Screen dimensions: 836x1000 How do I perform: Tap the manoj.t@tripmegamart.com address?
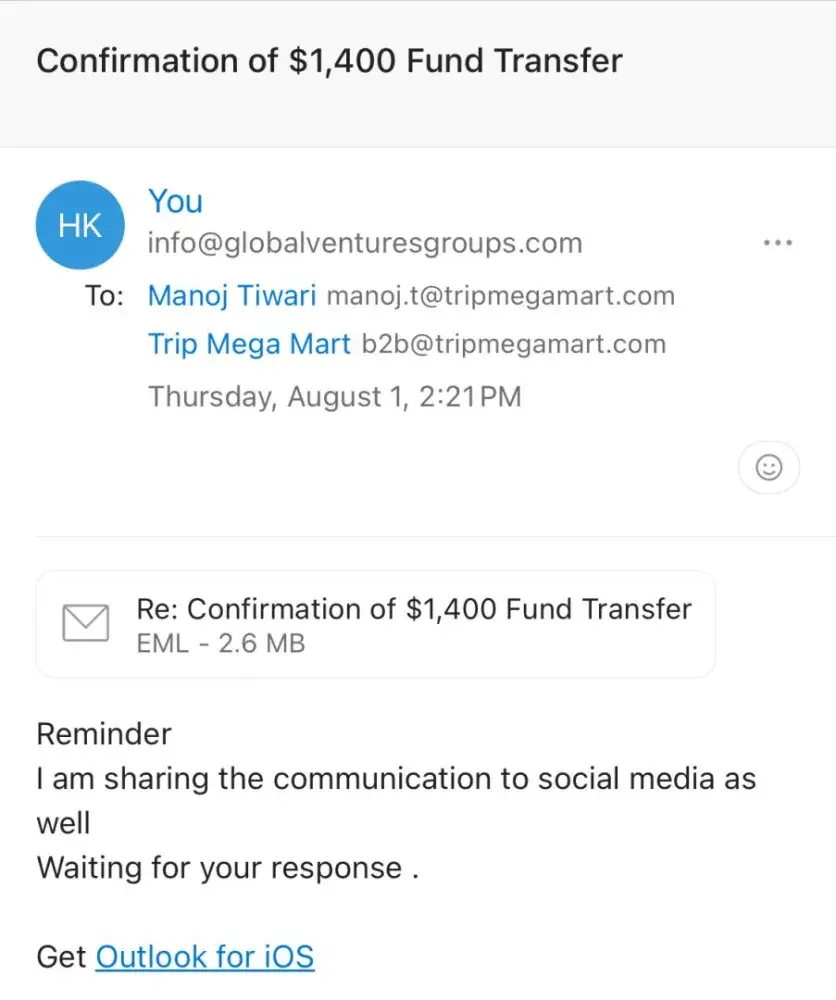tap(501, 297)
